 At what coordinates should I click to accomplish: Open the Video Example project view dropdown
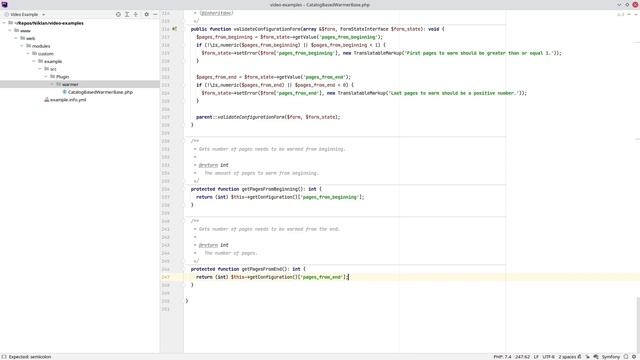24,14
